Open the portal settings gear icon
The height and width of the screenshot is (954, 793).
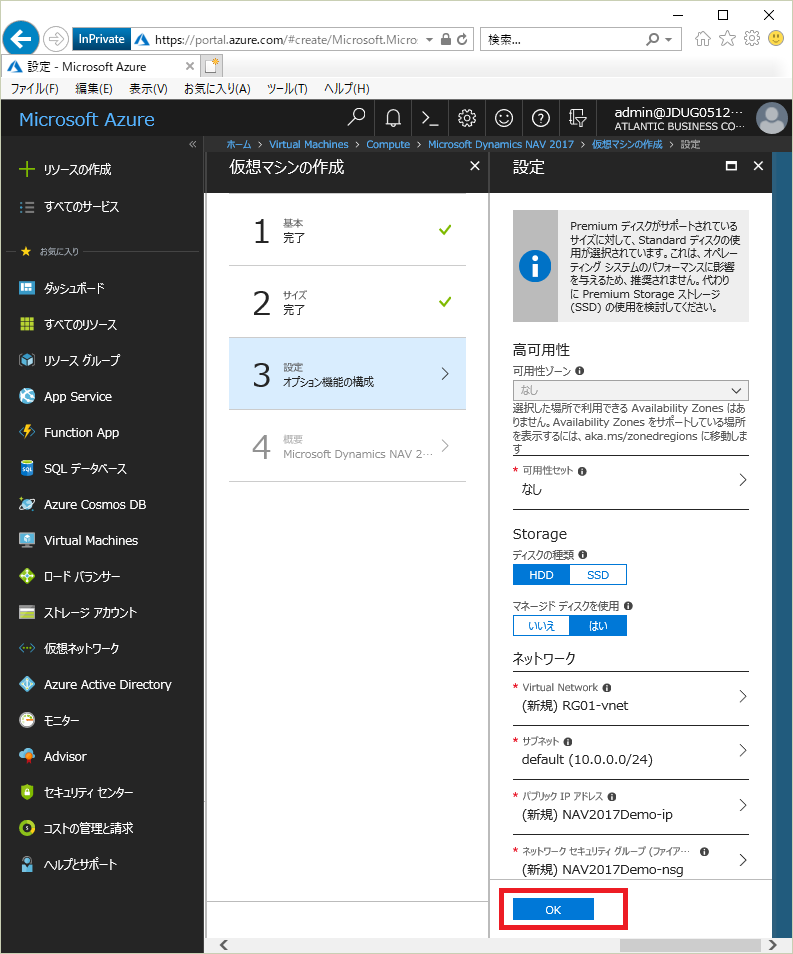467,117
